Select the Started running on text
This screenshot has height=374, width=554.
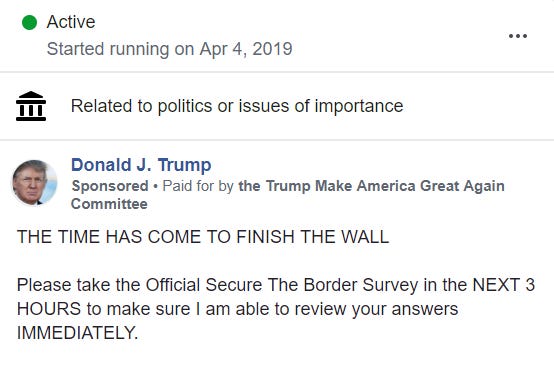pyautogui.click(x=120, y=49)
